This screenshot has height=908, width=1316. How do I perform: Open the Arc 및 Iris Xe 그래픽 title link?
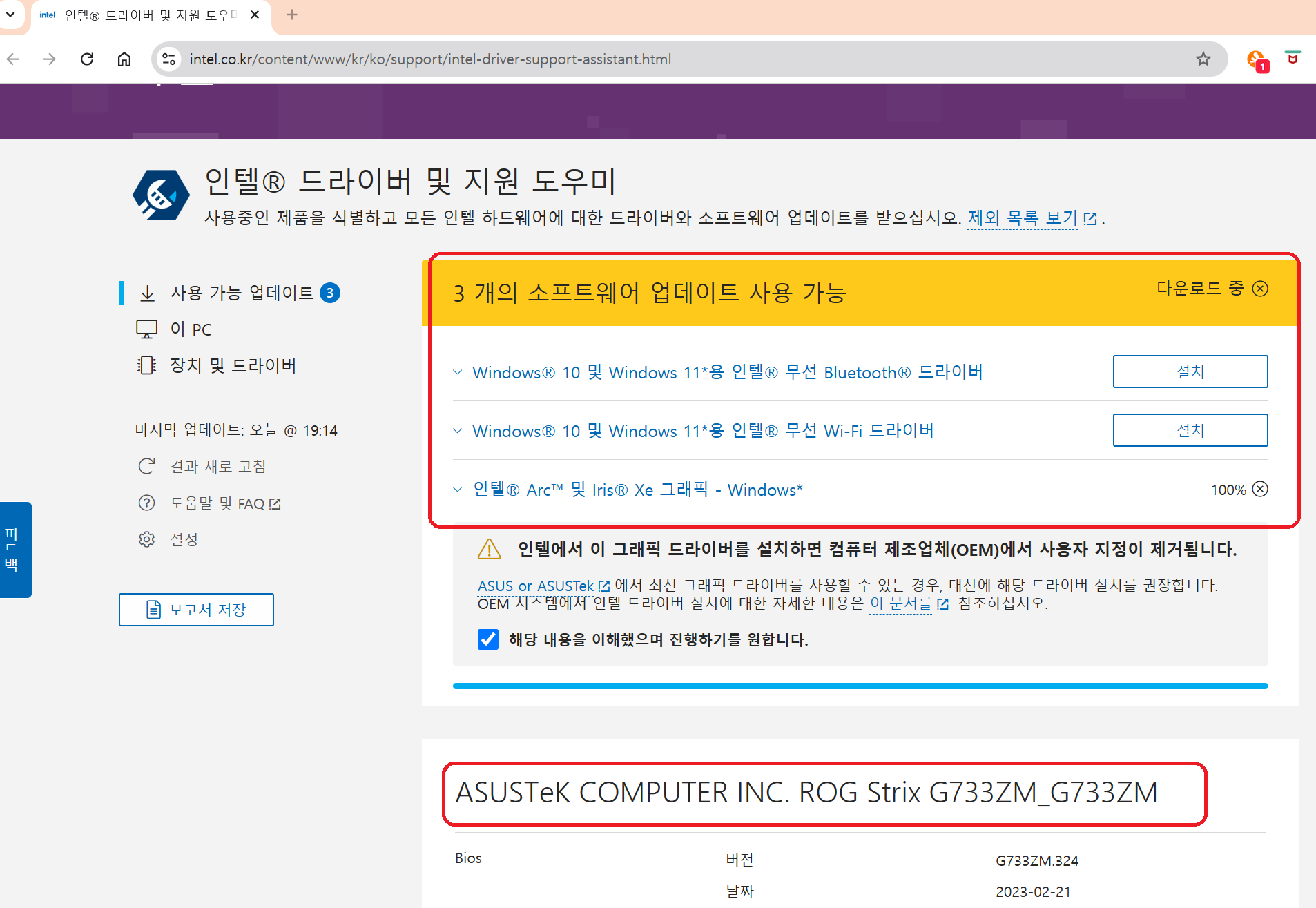[638, 490]
